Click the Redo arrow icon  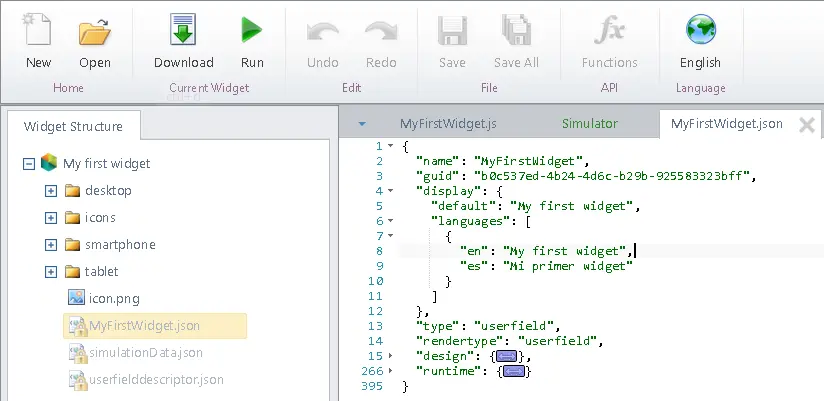382,32
